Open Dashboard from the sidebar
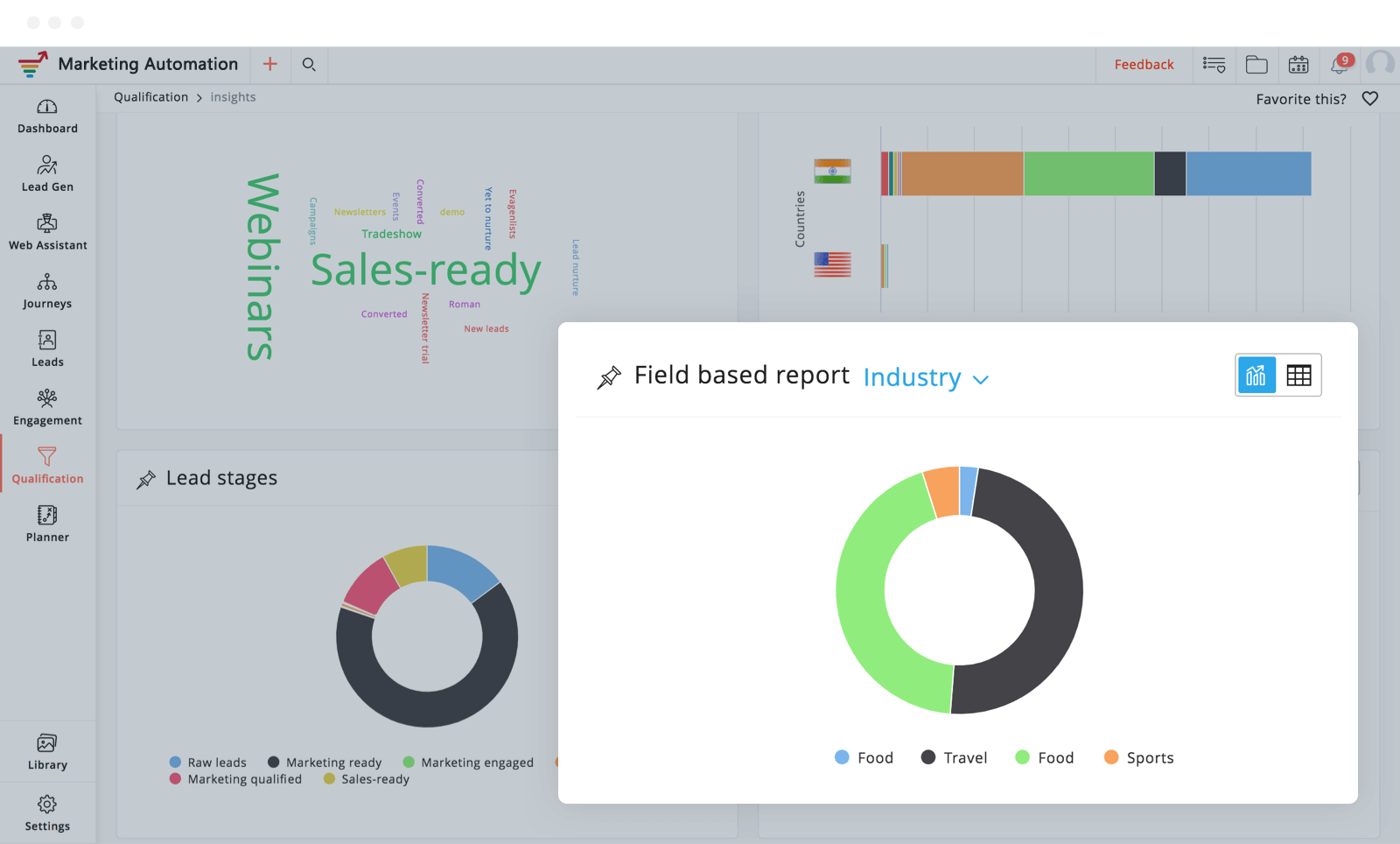The height and width of the screenshot is (844, 1400). [x=47, y=116]
